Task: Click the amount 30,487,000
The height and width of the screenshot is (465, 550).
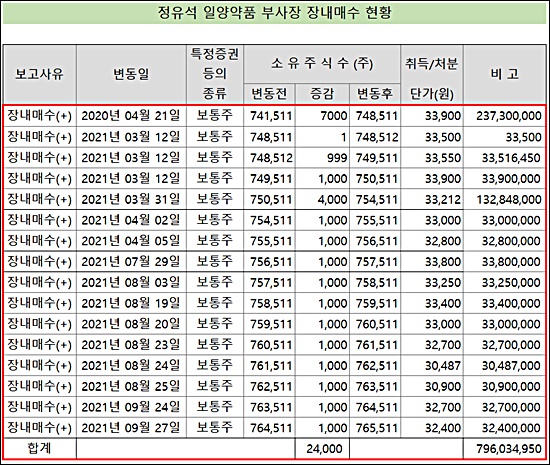Action: click(511, 365)
